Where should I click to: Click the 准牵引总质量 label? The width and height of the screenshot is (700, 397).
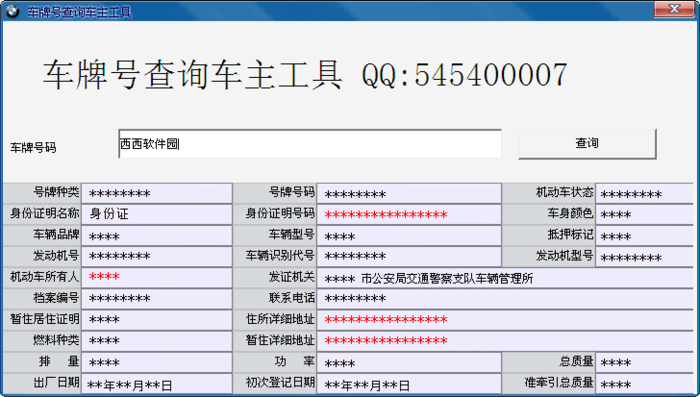(559, 382)
